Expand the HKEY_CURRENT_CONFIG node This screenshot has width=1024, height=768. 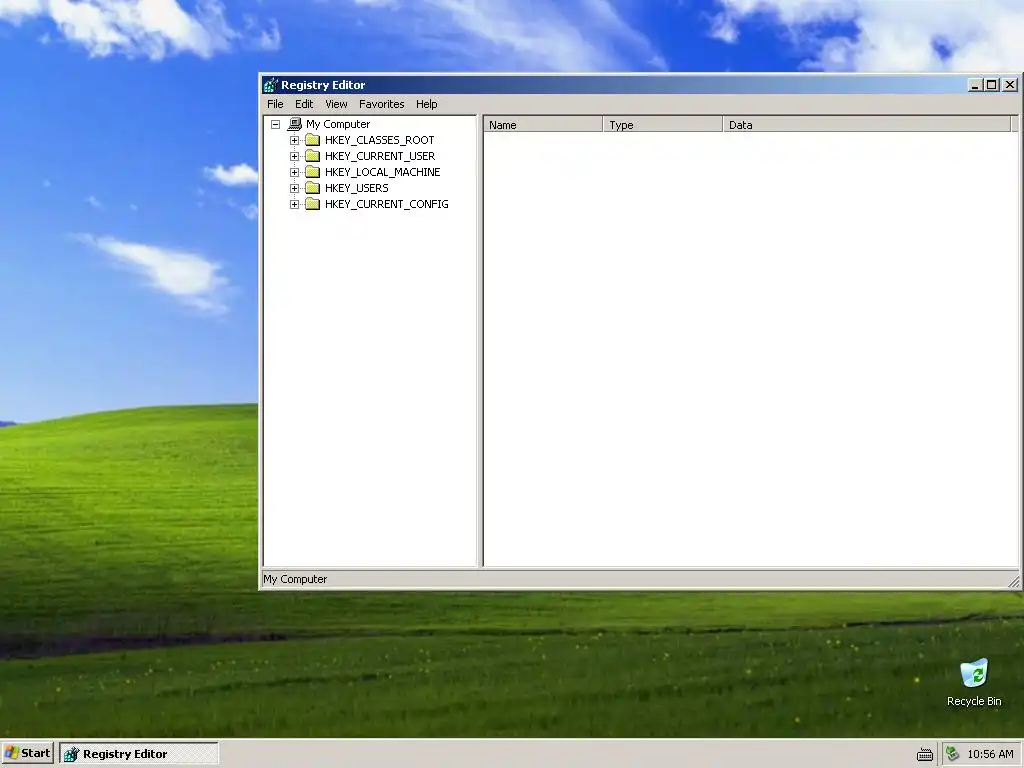tap(295, 204)
